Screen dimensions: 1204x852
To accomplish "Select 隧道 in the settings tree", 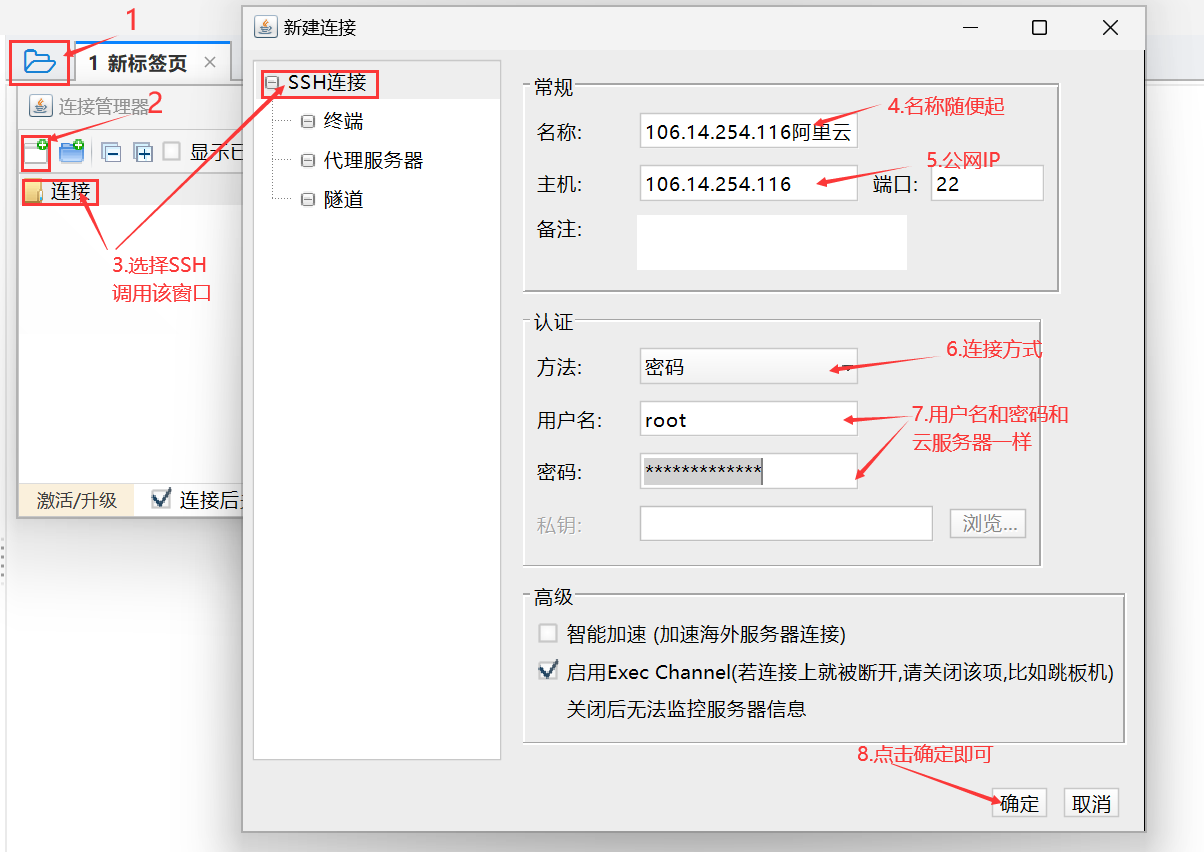I will 343,199.
